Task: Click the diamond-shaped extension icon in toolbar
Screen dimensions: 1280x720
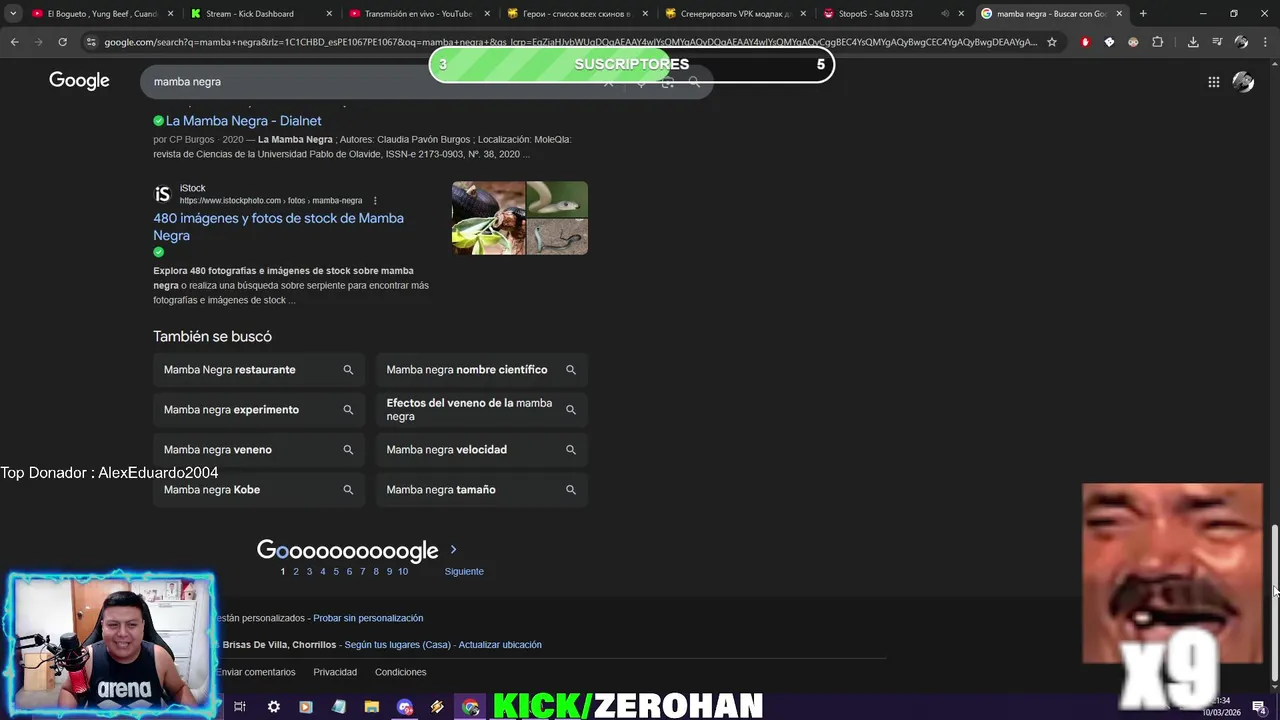Action: [x=1109, y=42]
